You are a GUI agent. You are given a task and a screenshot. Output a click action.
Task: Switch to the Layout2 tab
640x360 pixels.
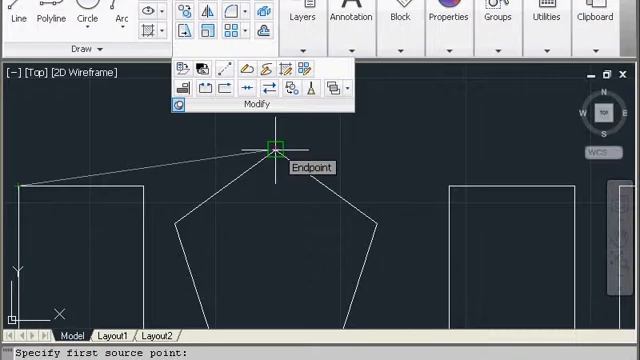pos(157,336)
